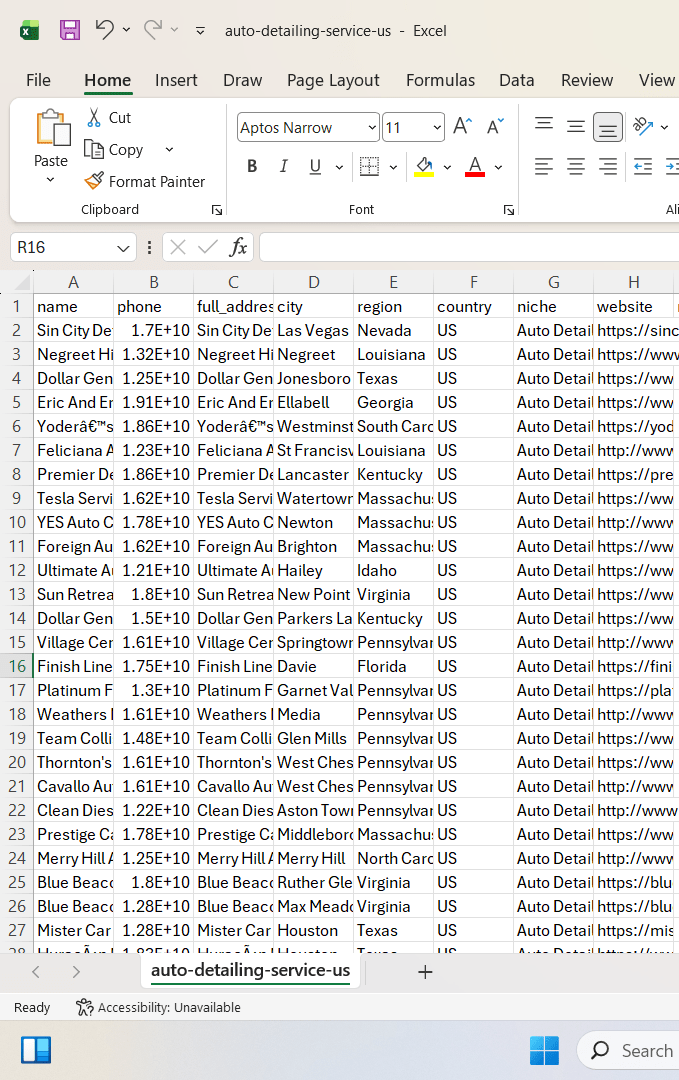Open the Font settings dialog launcher

tap(509, 210)
